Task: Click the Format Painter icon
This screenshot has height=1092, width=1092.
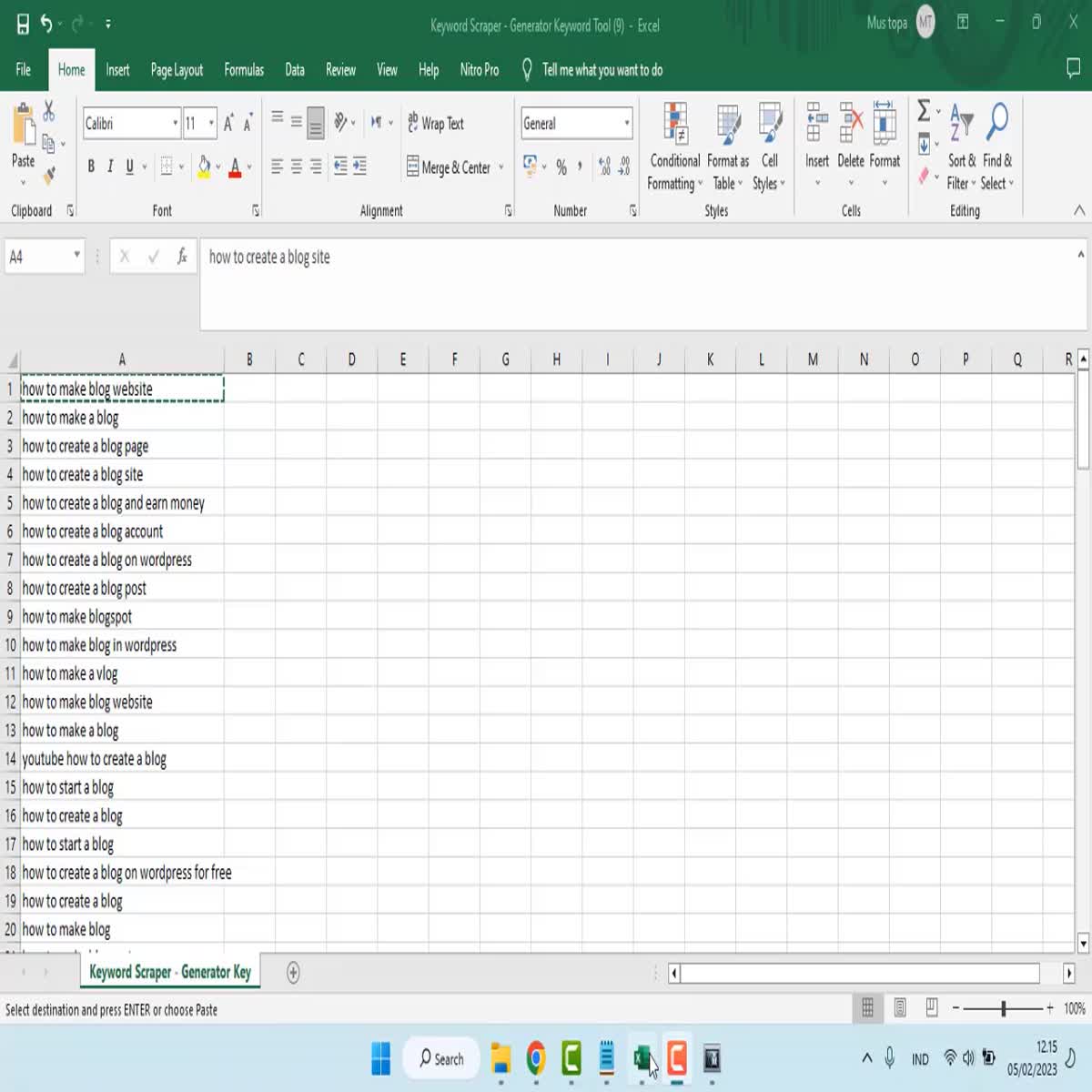Action: [51, 175]
